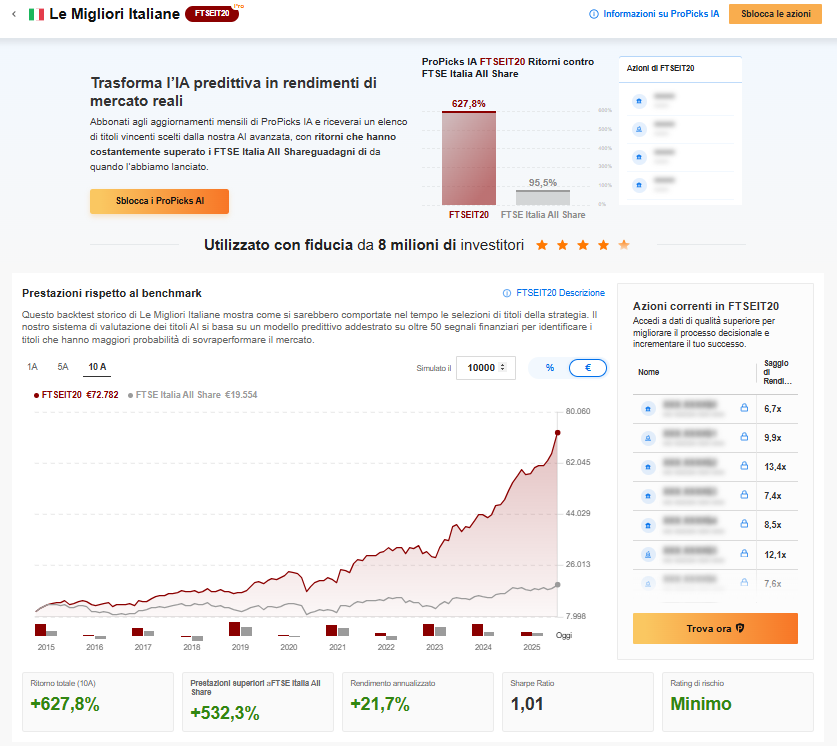This screenshot has width=837, height=746.
Task: Click FTSEIT20 €72.782 chart legend
Action: (x=76, y=395)
